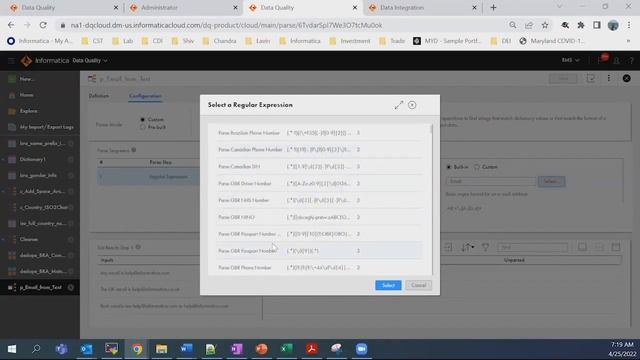The height and width of the screenshot is (360, 640).
Task: Open the Data Quality service dropdown
Action: tap(90, 61)
